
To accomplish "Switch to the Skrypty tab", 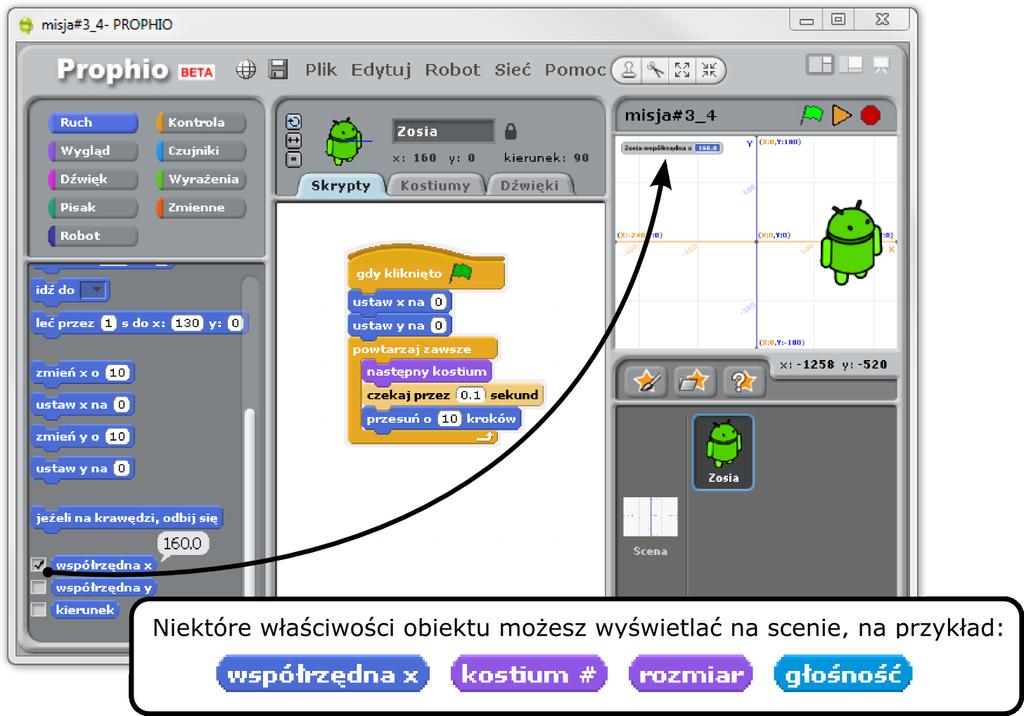I will tap(340, 186).
